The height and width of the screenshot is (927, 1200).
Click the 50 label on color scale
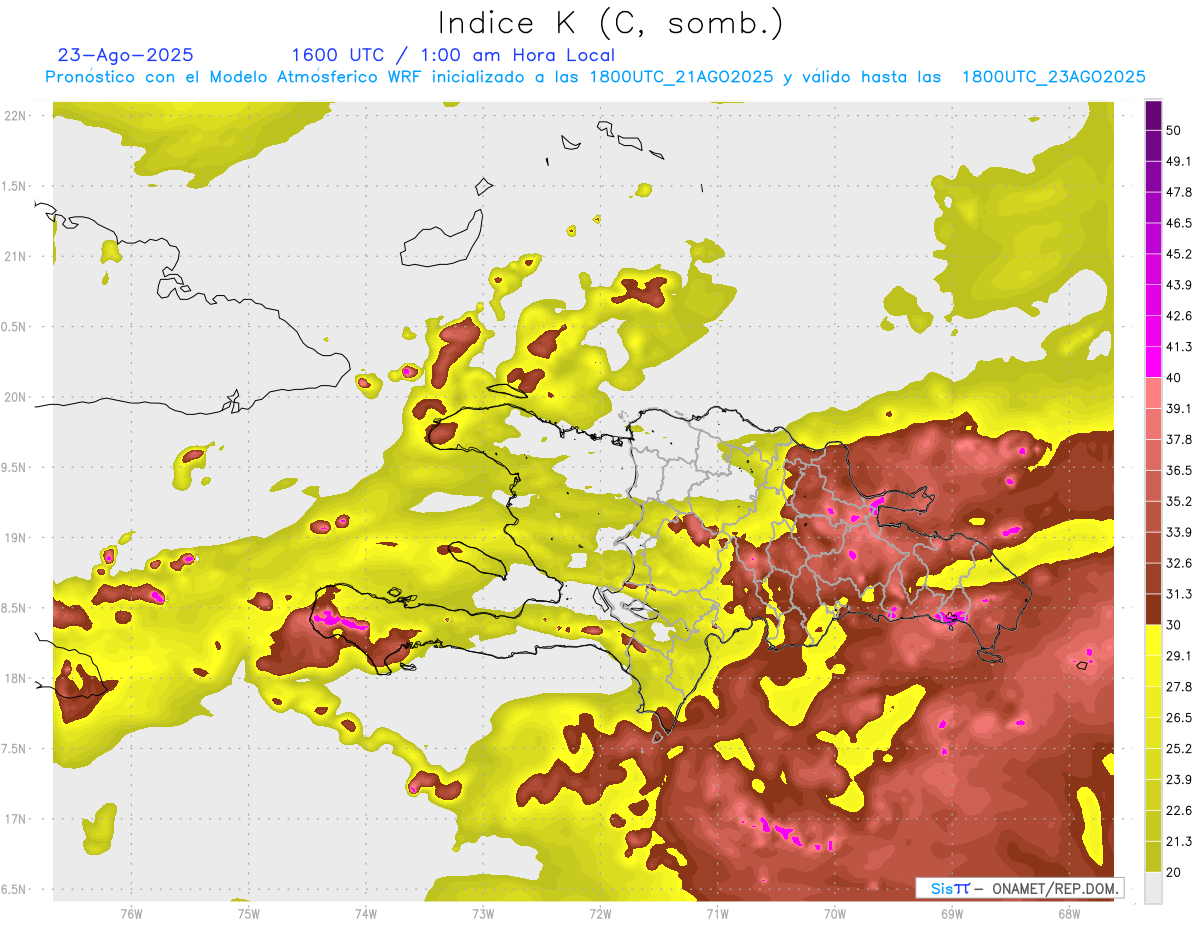(1174, 130)
